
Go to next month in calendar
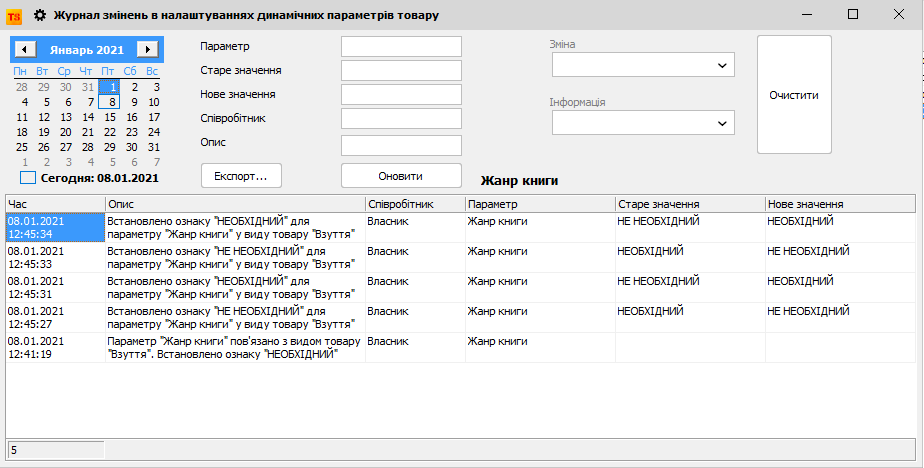coord(147,49)
